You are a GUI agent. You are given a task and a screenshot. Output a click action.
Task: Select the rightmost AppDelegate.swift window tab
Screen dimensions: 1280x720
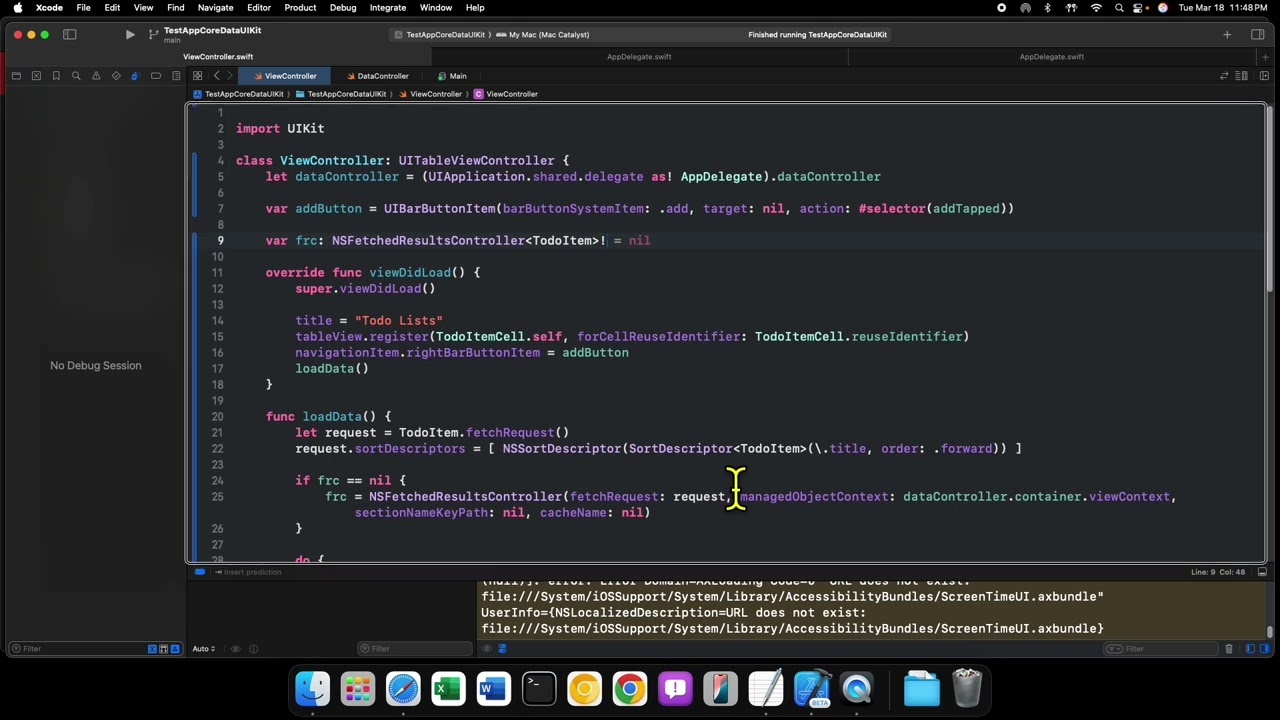(1052, 57)
